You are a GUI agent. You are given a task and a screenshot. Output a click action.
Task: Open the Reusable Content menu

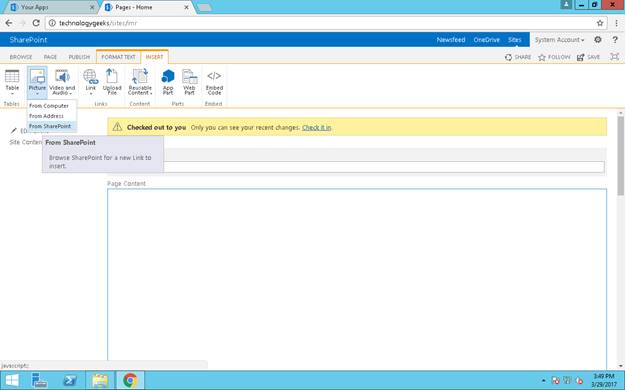tap(140, 82)
